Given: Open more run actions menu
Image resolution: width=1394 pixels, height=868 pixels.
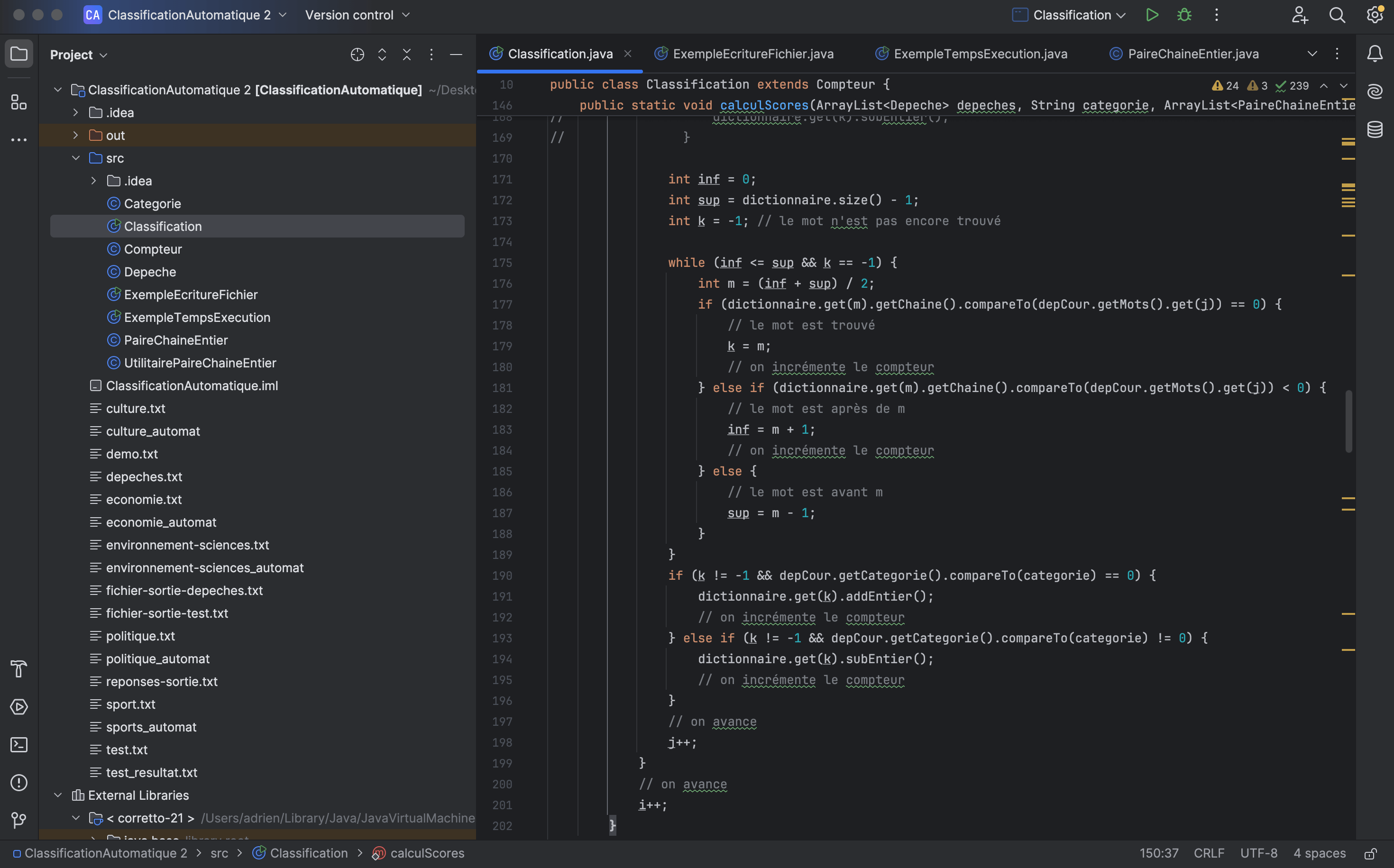Looking at the screenshot, I should click(1216, 15).
